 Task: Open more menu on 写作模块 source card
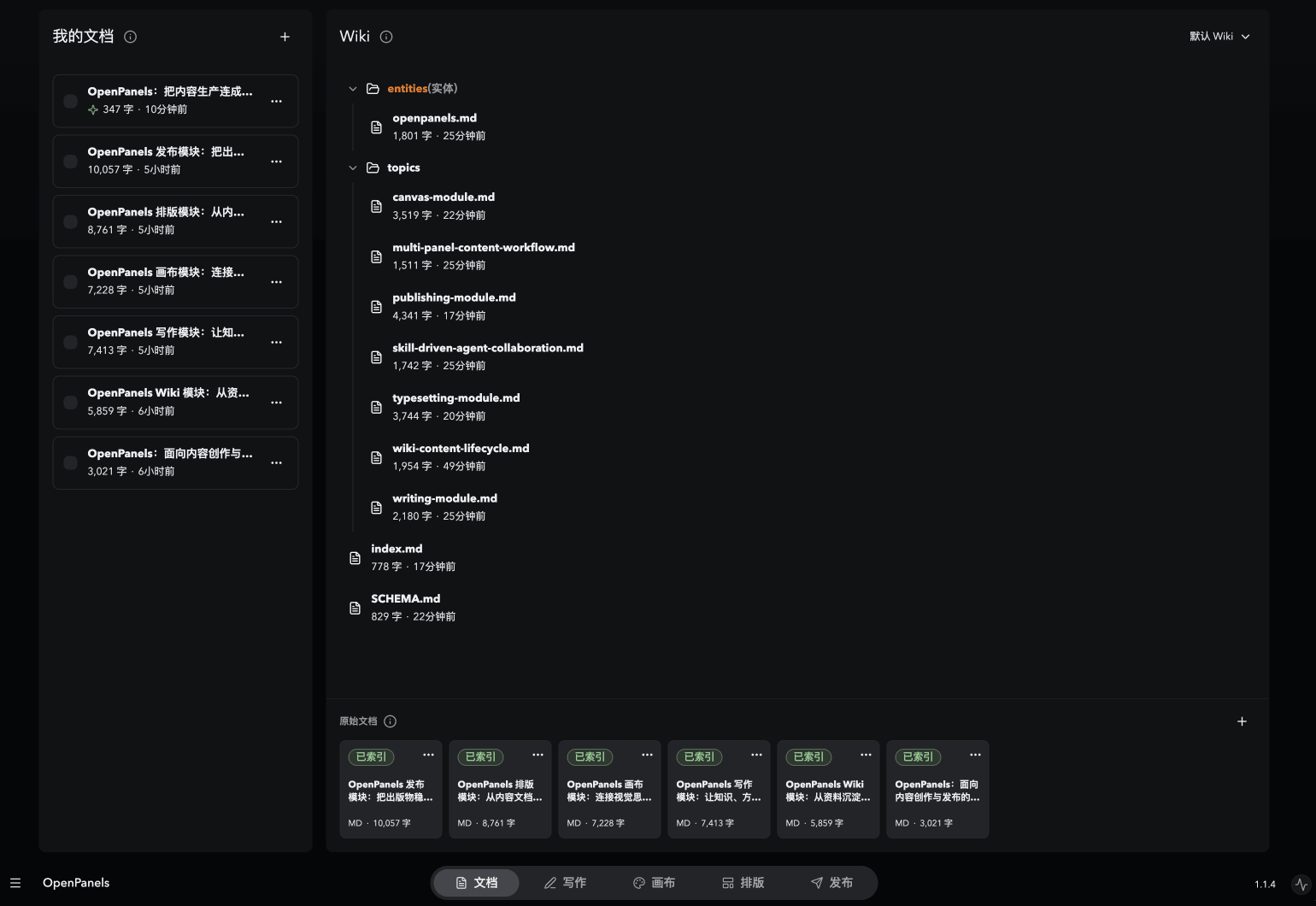(x=756, y=755)
